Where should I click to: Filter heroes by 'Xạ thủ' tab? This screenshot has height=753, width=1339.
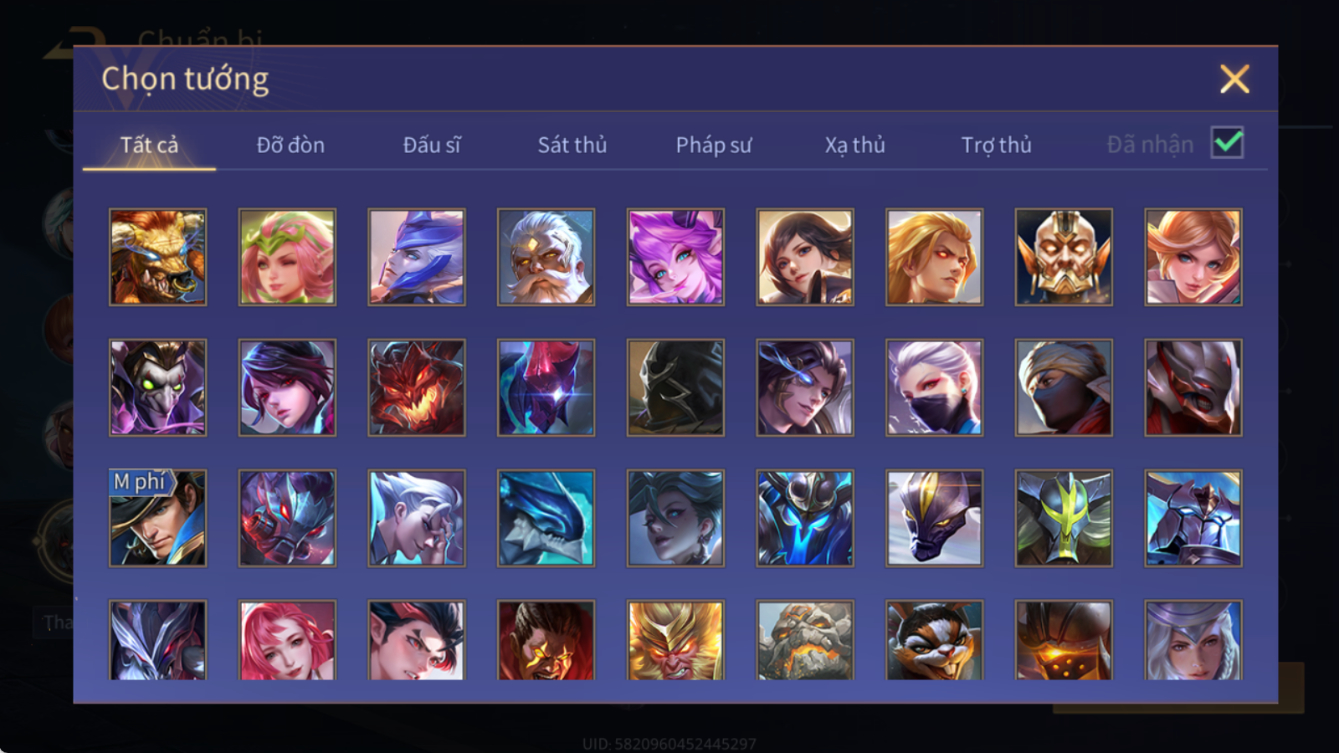point(855,145)
